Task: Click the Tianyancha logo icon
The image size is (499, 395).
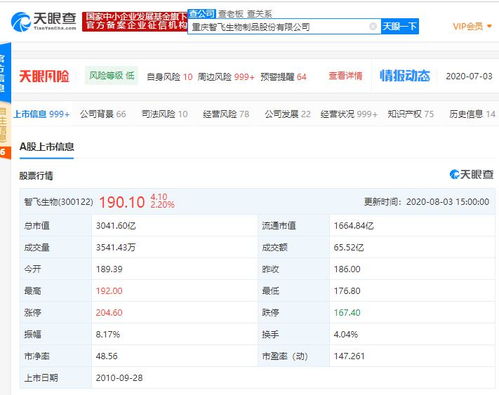Action: [21, 22]
